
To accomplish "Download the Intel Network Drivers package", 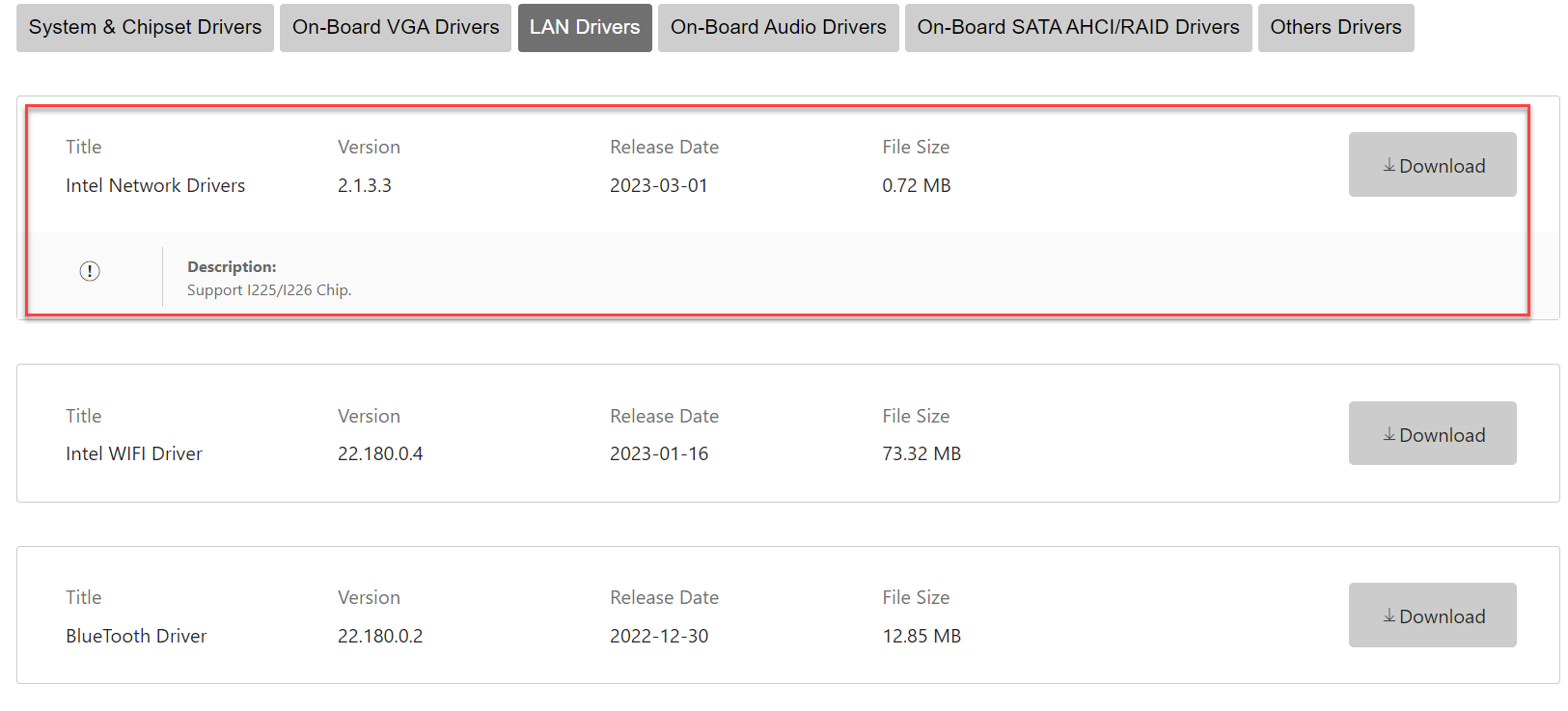I will click(1432, 165).
